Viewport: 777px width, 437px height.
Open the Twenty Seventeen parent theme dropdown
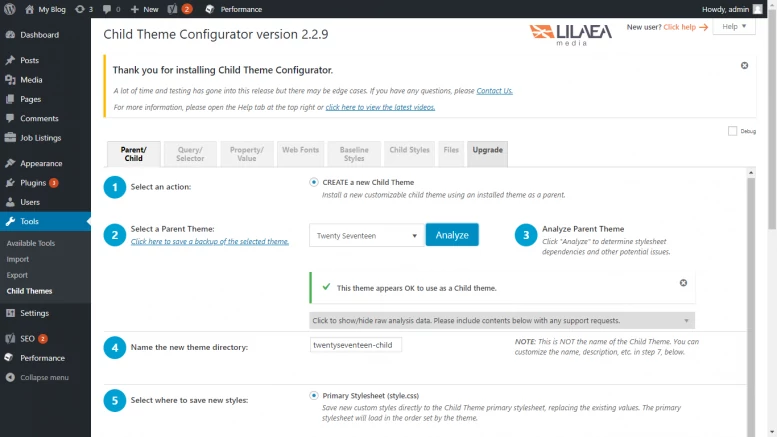pos(365,236)
